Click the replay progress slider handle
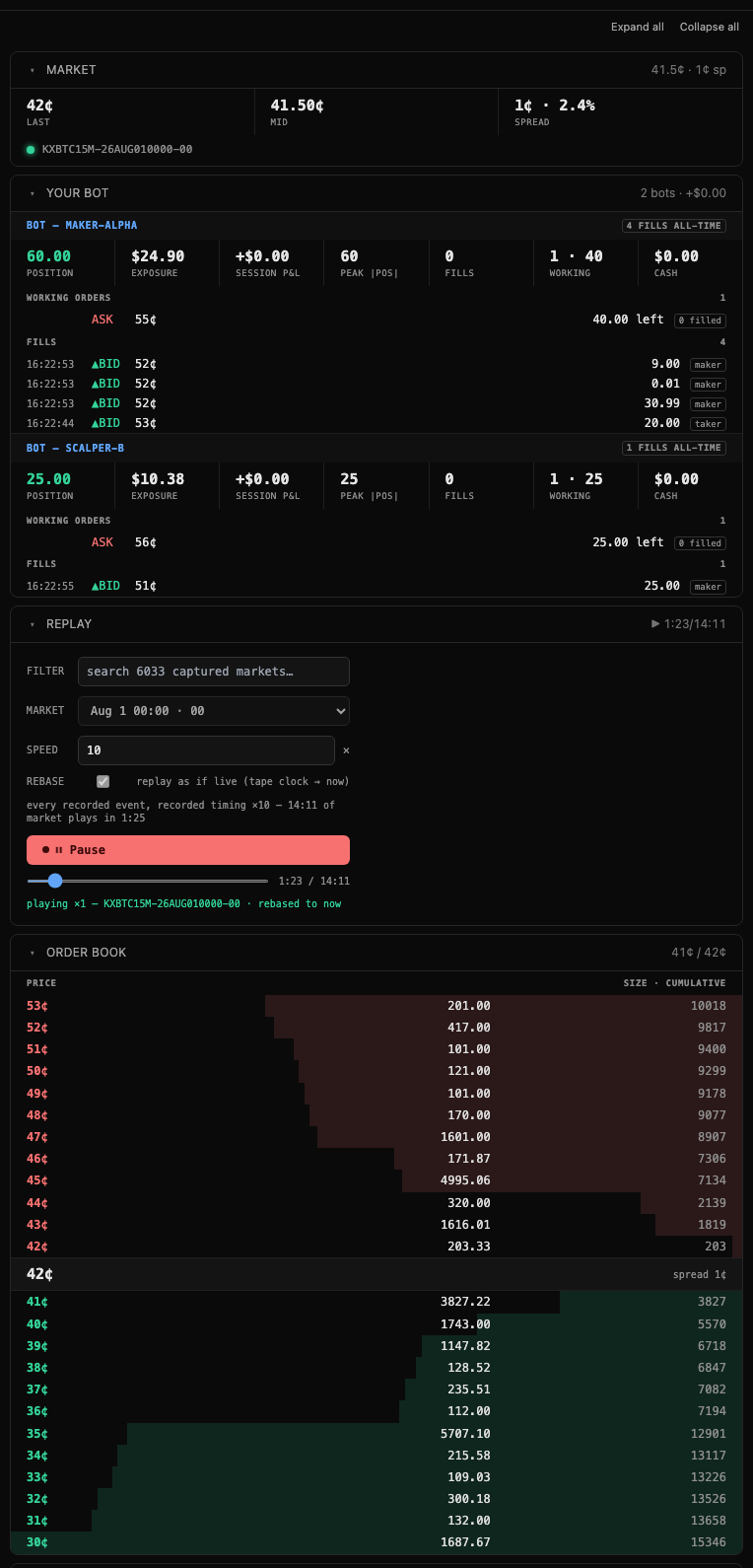 55,881
